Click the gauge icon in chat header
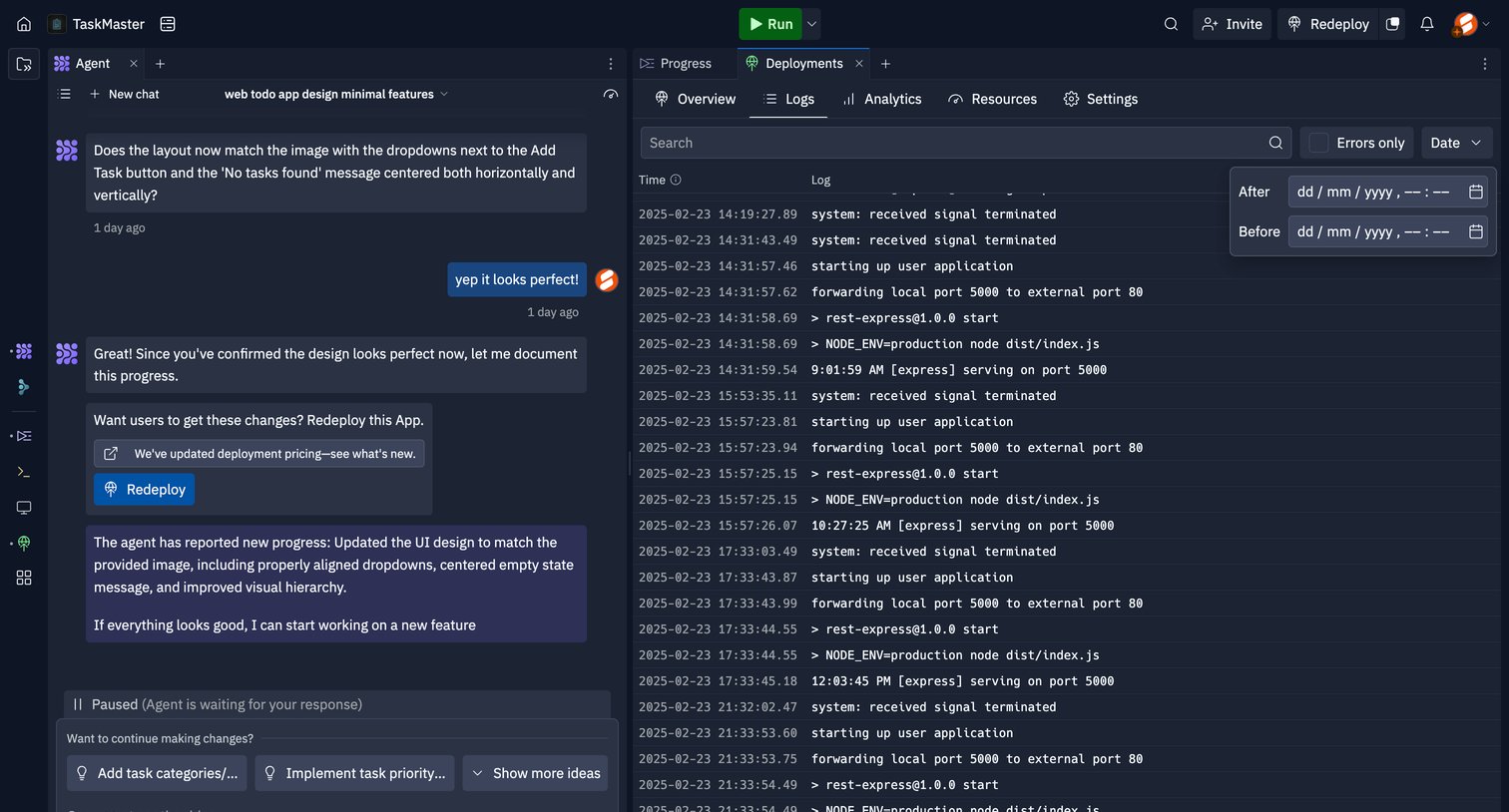The height and width of the screenshot is (812, 1509). click(611, 94)
